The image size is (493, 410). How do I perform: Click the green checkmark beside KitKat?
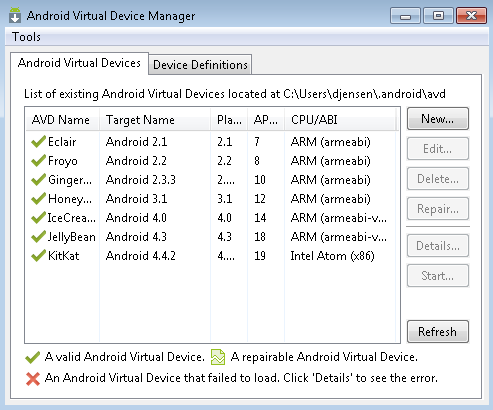click(38, 256)
